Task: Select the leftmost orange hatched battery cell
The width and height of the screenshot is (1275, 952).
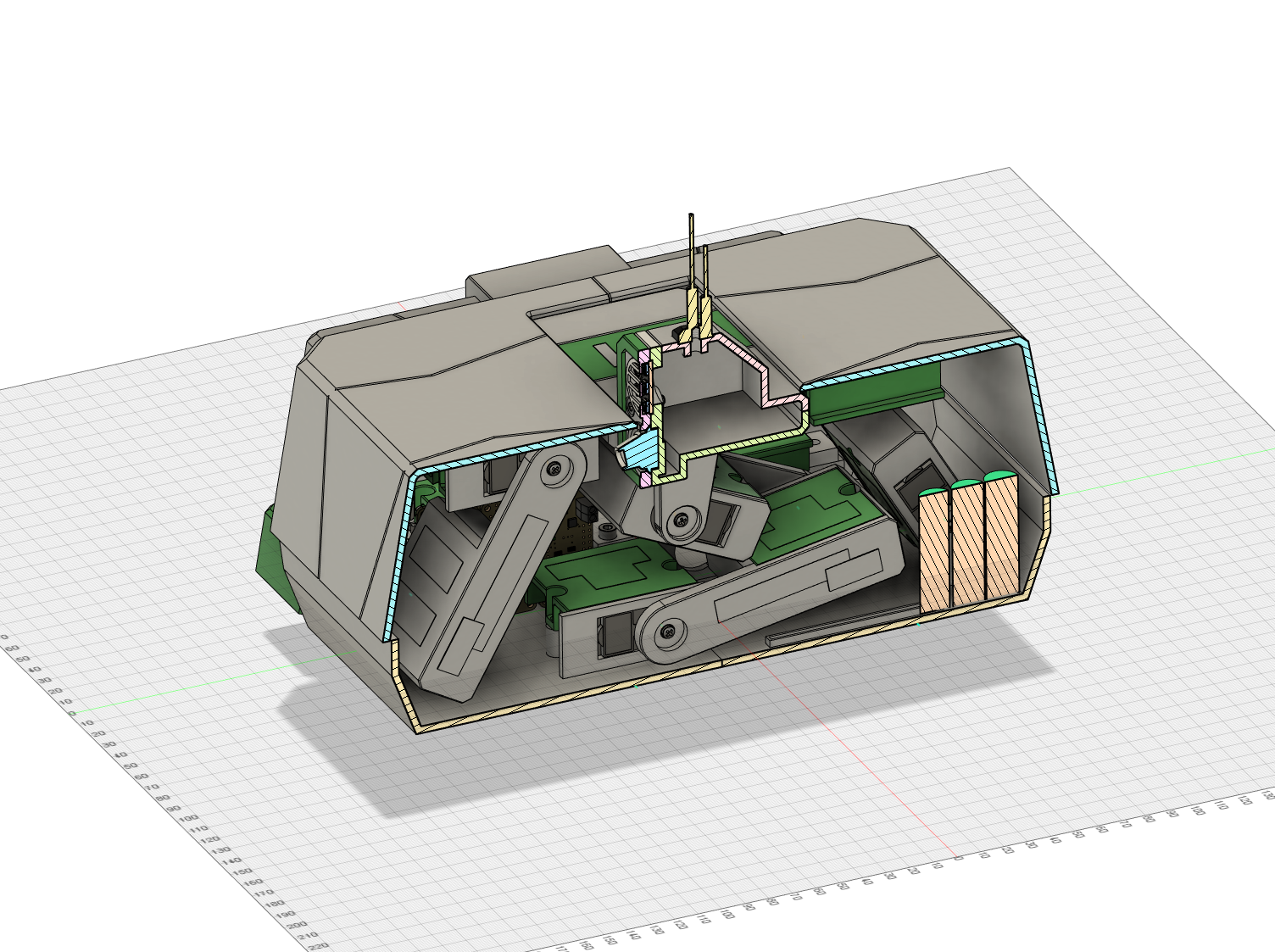Action: (936, 551)
